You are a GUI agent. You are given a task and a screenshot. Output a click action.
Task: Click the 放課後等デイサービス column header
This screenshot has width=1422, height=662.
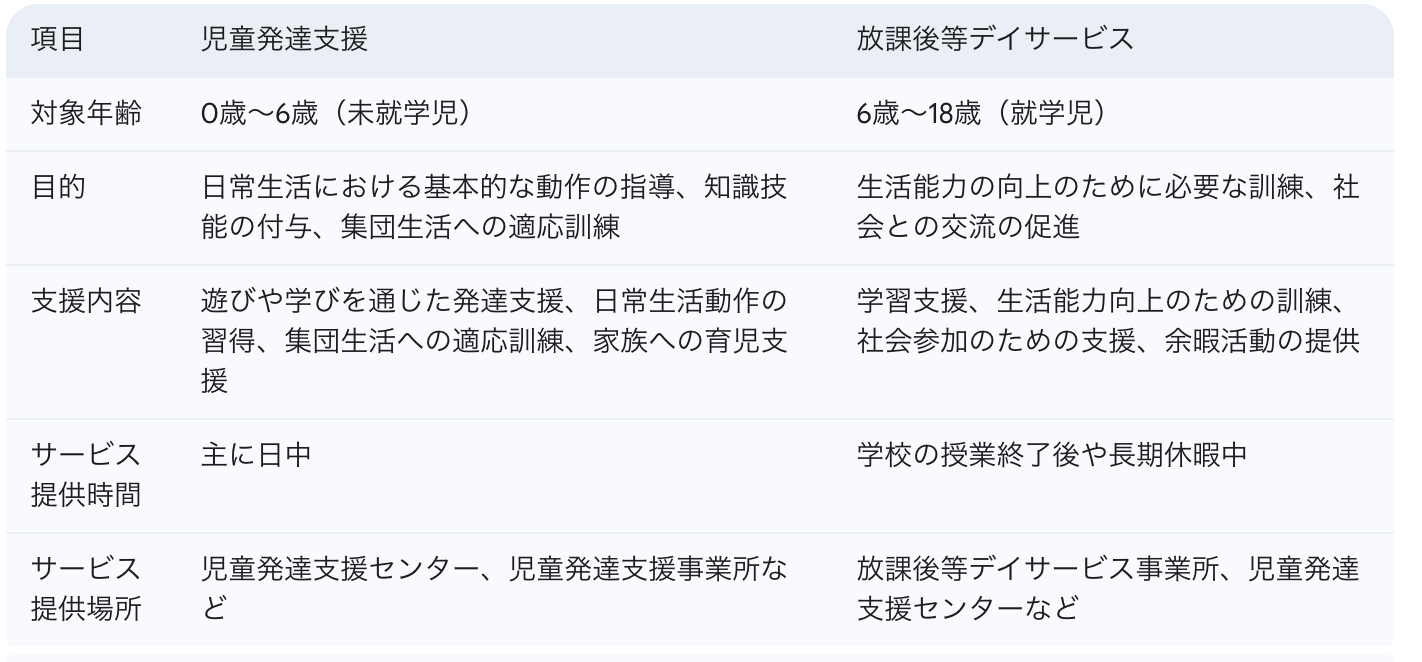[995, 39]
